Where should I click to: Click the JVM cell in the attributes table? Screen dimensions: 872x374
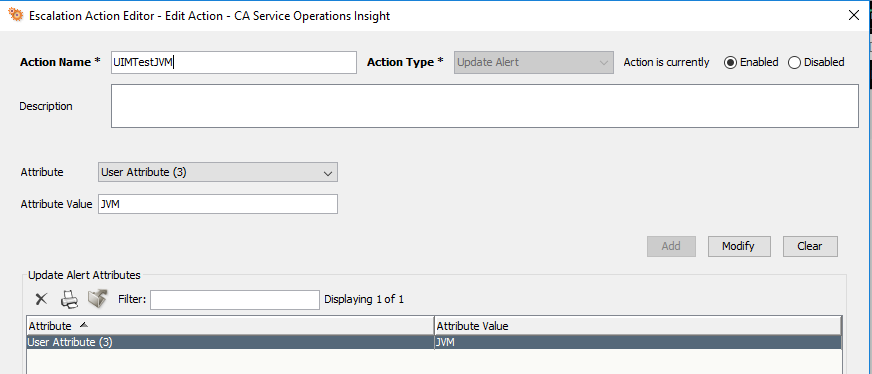click(638, 342)
